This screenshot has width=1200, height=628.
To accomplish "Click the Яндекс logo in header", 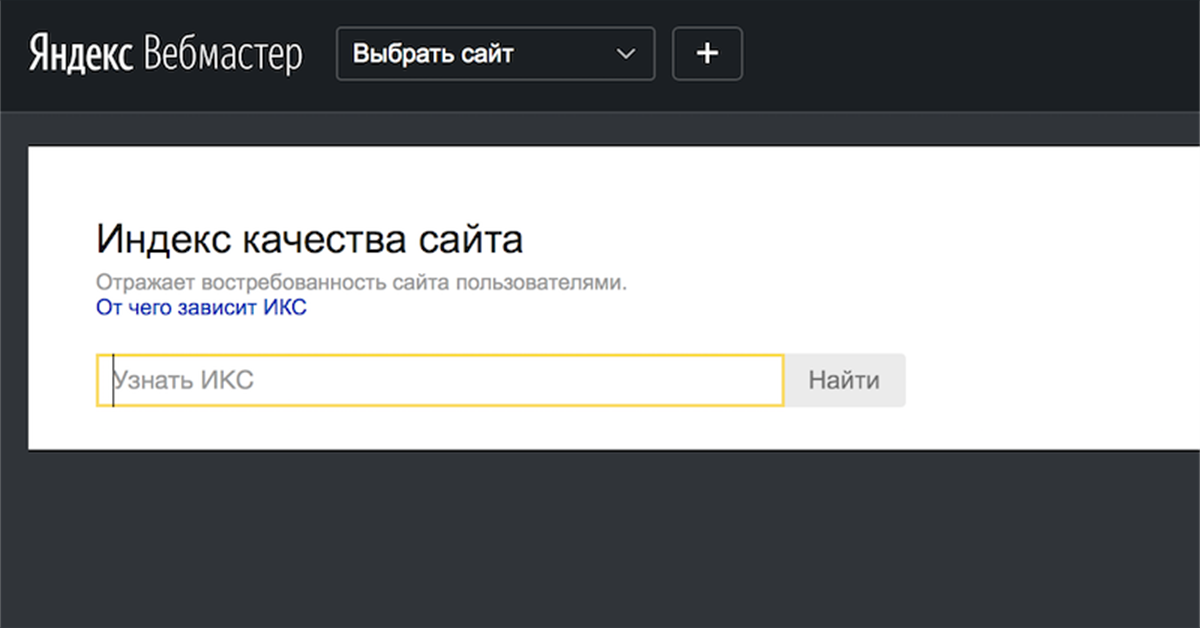I will pos(81,54).
